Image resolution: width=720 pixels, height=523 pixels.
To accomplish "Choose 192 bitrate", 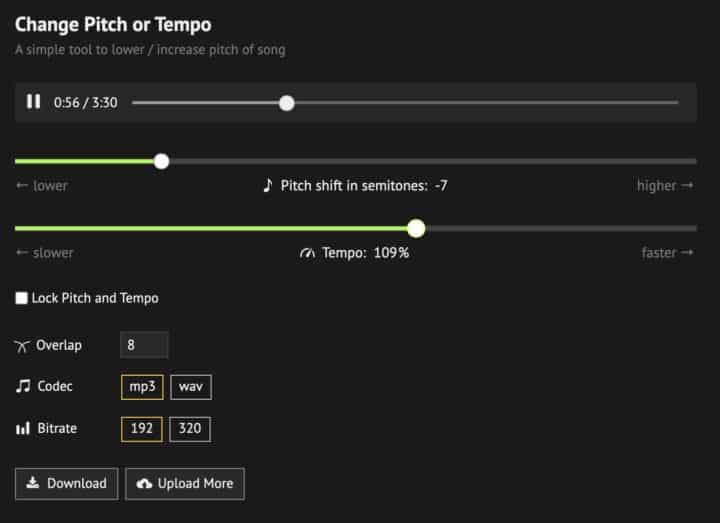I will click(x=142, y=429).
